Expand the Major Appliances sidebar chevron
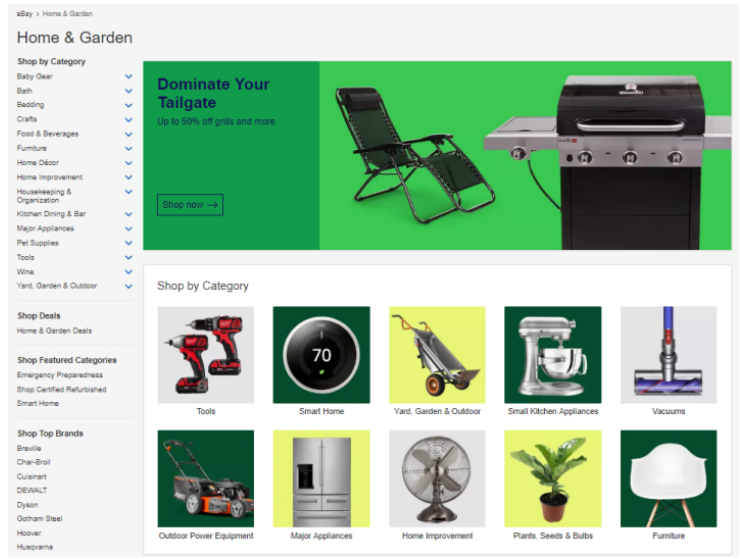 coord(128,229)
